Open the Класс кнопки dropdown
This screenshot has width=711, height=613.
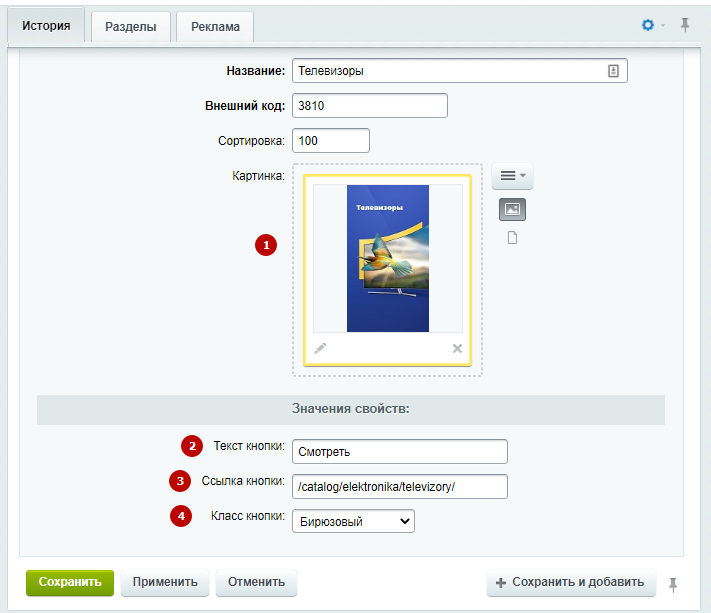pyautogui.click(x=353, y=521)
